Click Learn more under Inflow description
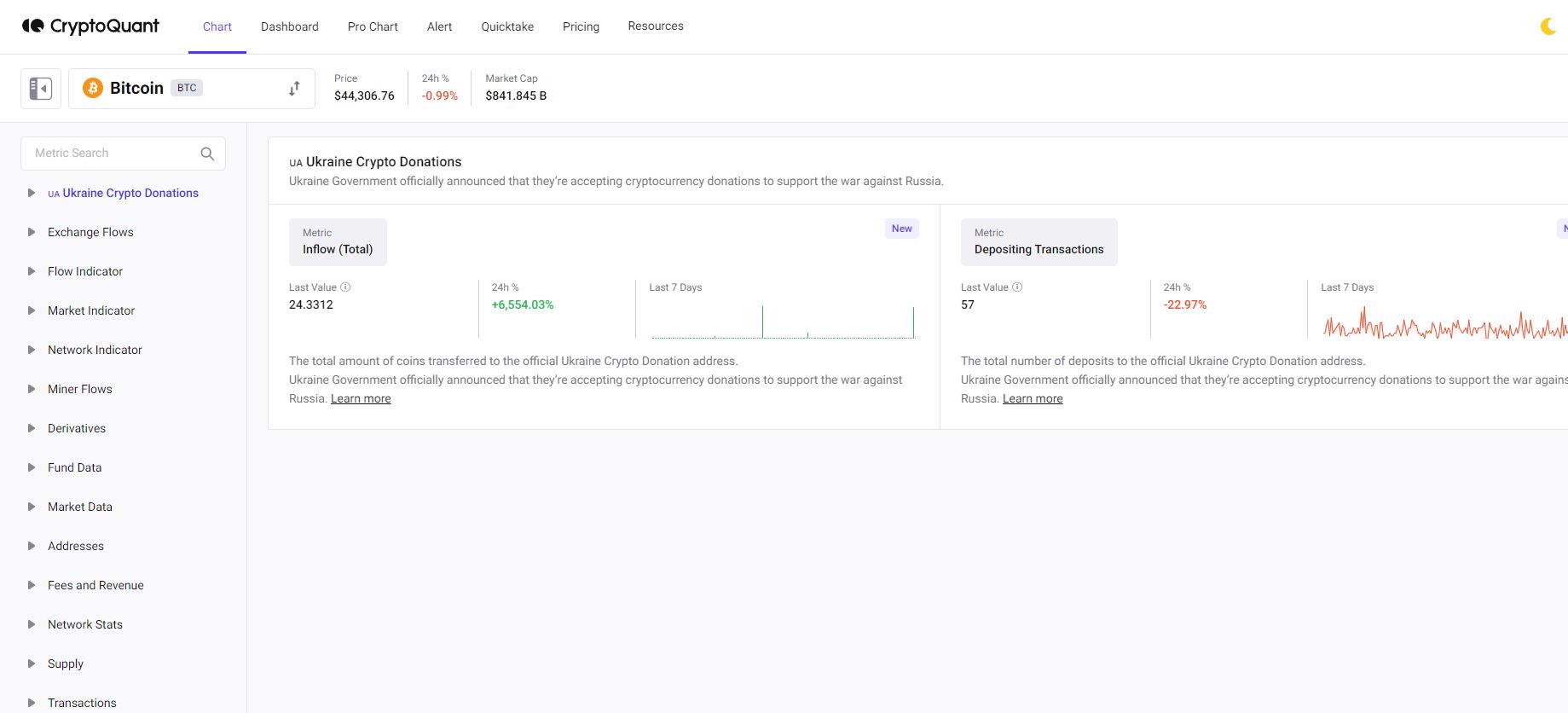The height and width of the screenshot is (713, 1568). [361, 398]
